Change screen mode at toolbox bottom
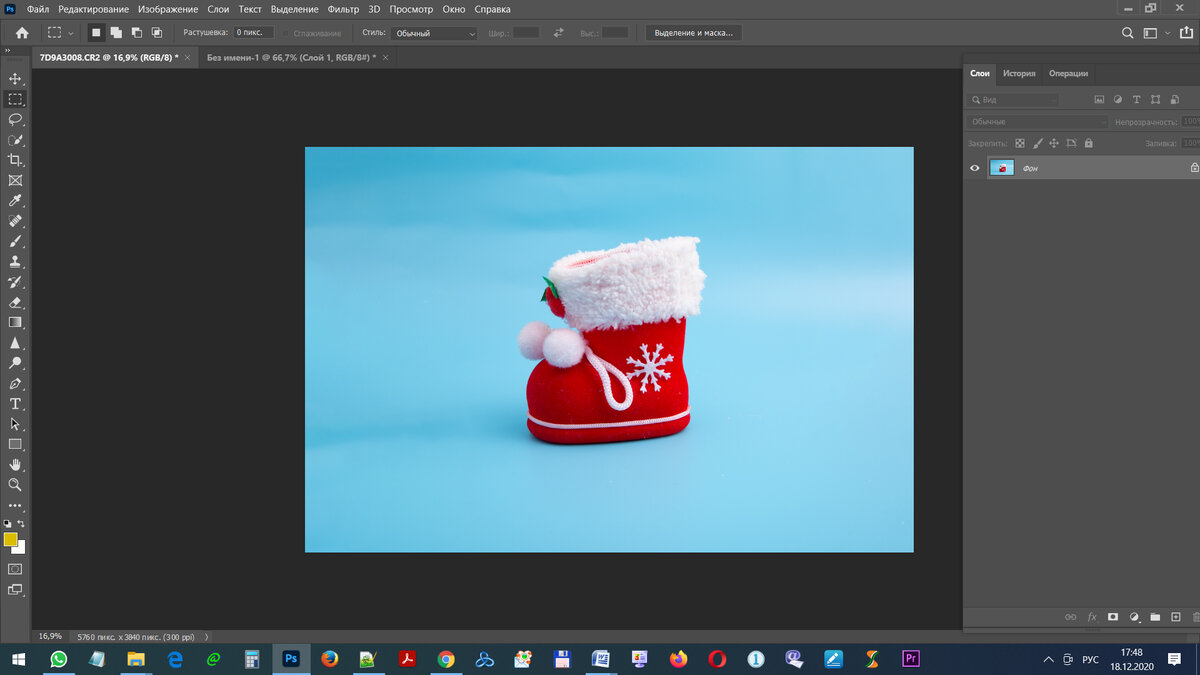Image resolution: width=1200 pixels, height=675 pixels. [x=15, y=590]
